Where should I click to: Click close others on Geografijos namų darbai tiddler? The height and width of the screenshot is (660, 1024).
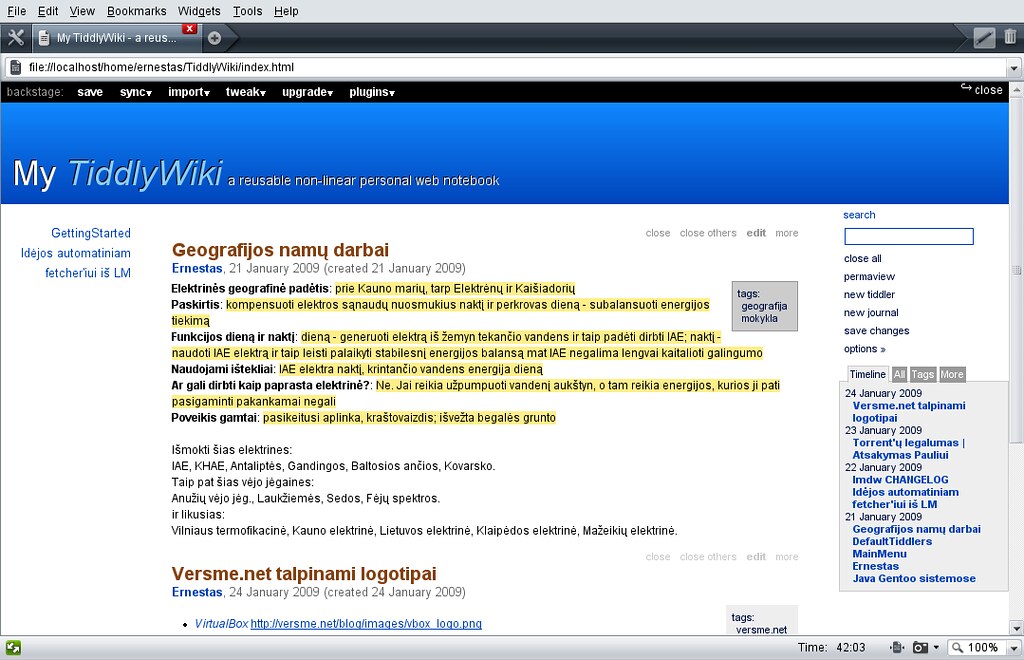708,233
